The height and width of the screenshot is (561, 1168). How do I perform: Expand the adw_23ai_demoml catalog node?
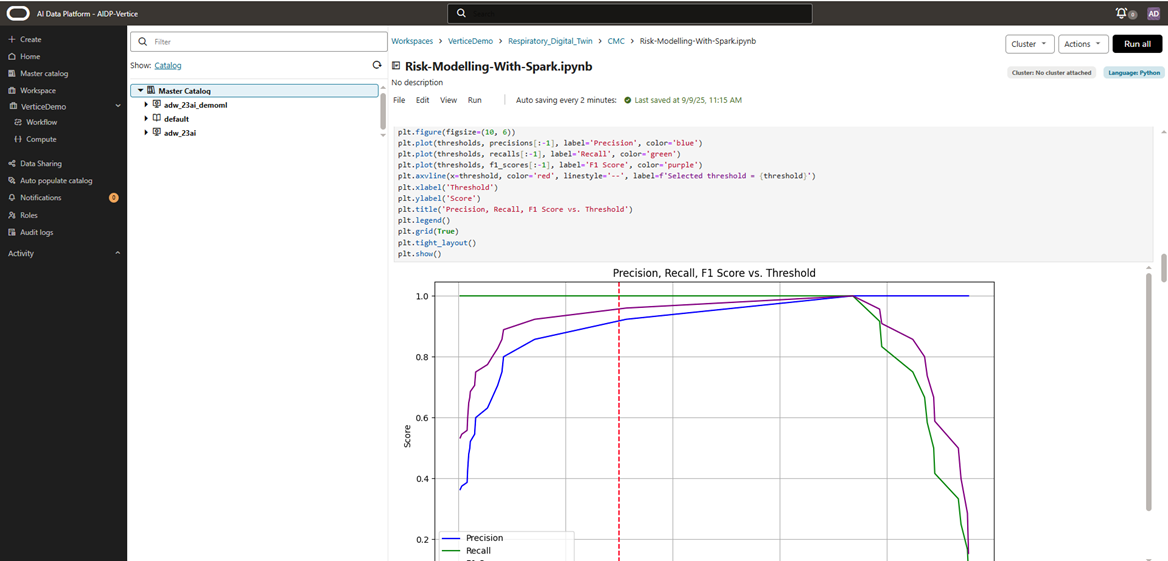(146, 105)
